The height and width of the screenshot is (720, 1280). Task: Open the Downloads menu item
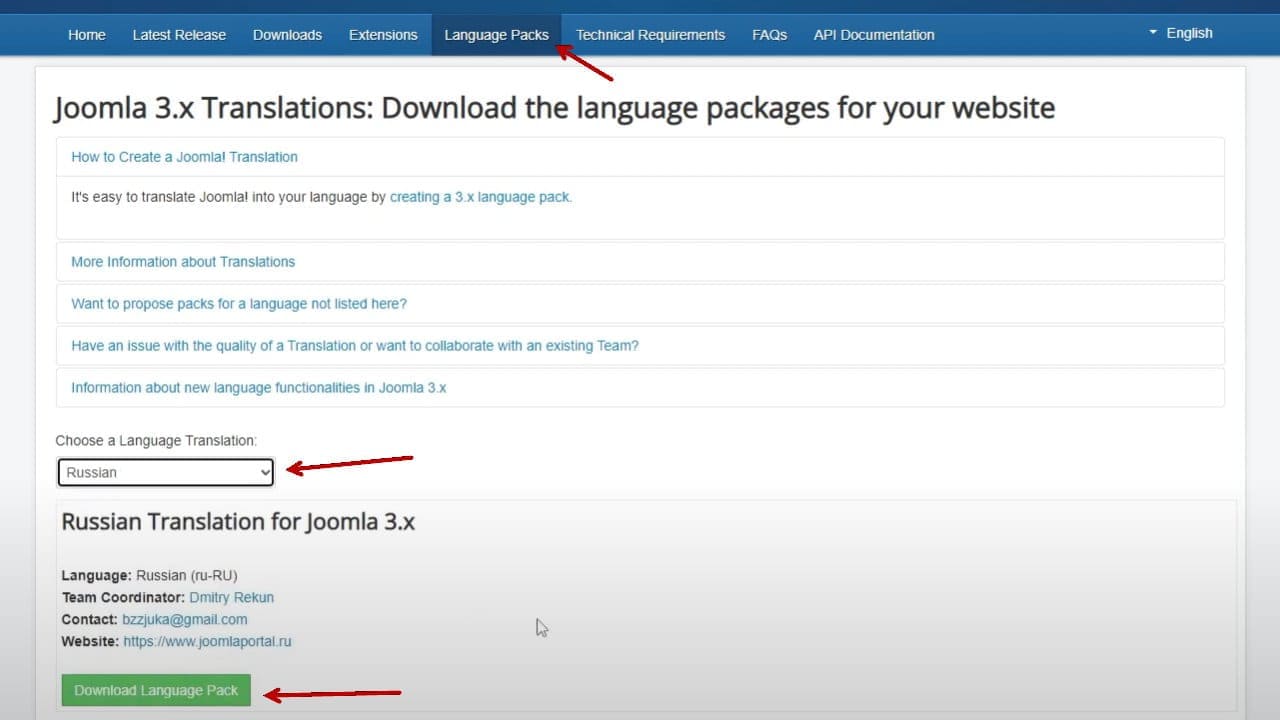(x=287, y=34)
